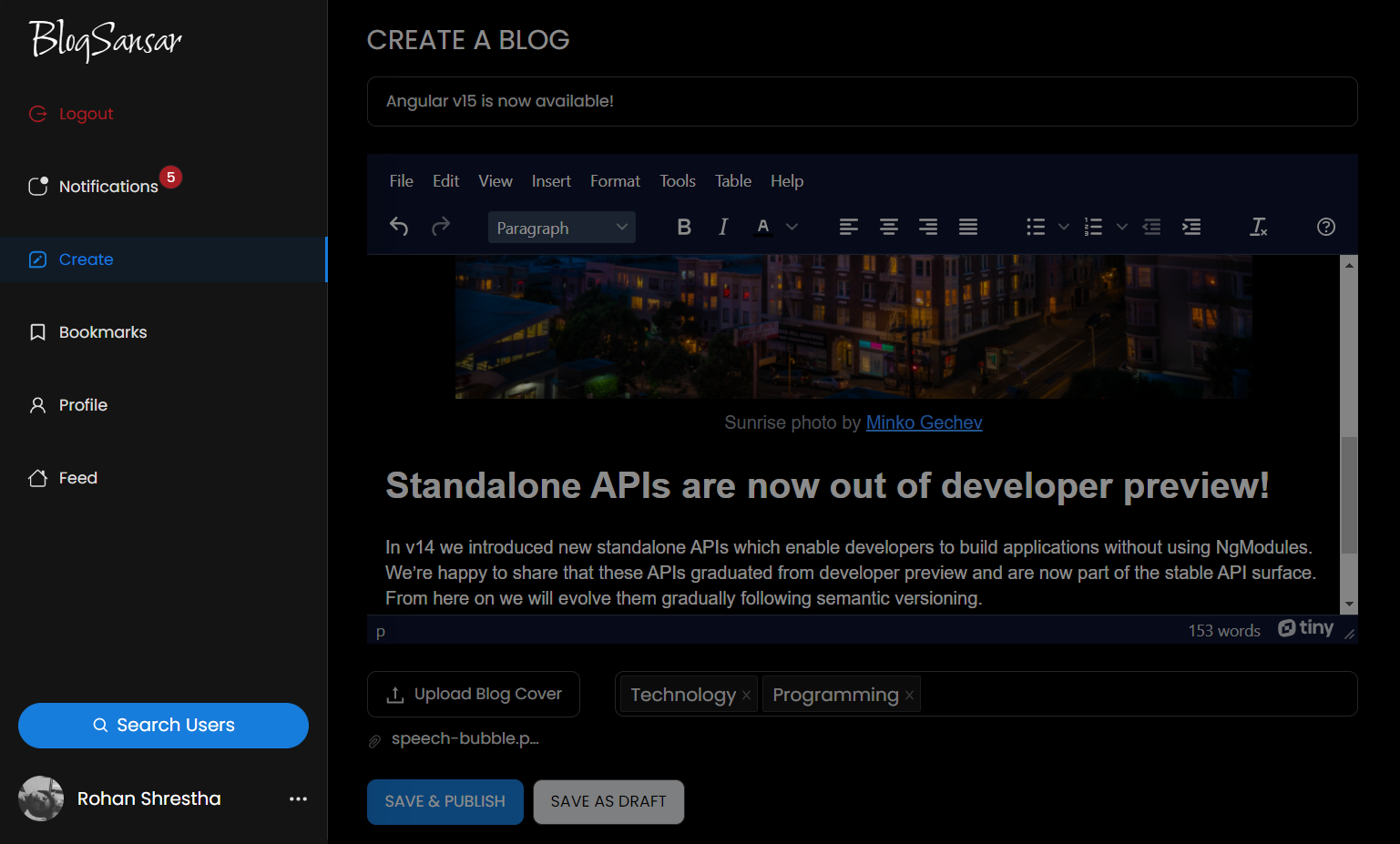Open the Edit menu

point(445,181)
